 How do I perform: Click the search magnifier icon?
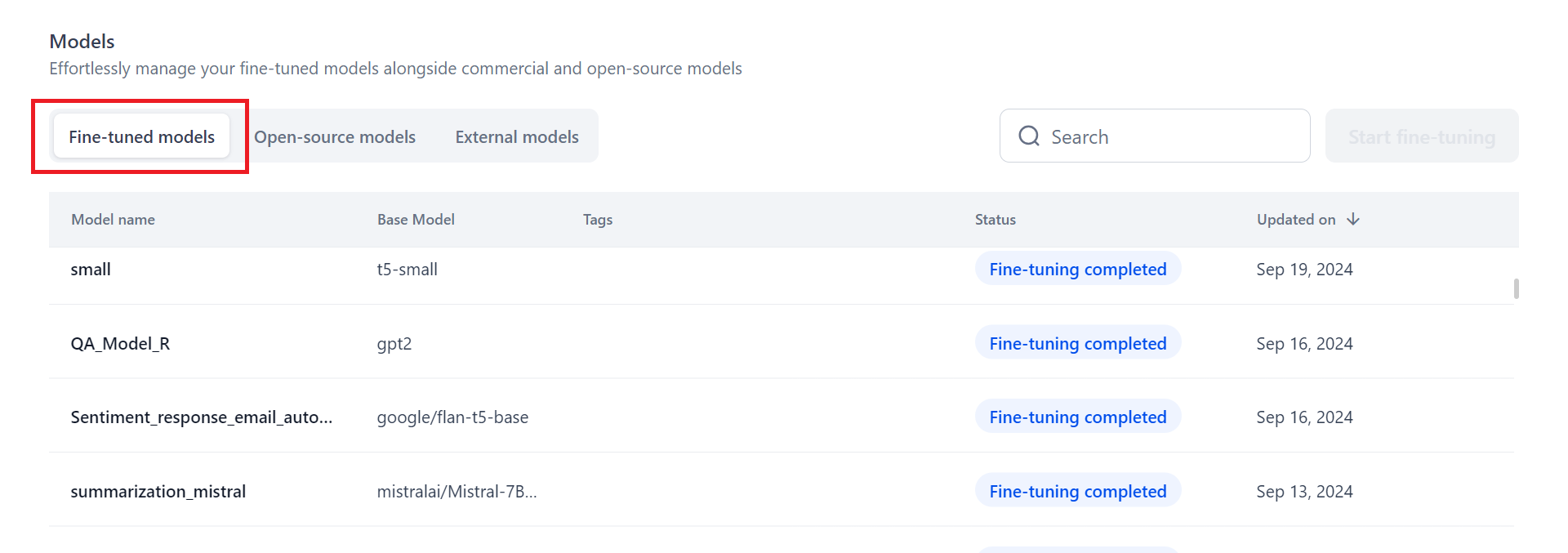pos(1029,136)
